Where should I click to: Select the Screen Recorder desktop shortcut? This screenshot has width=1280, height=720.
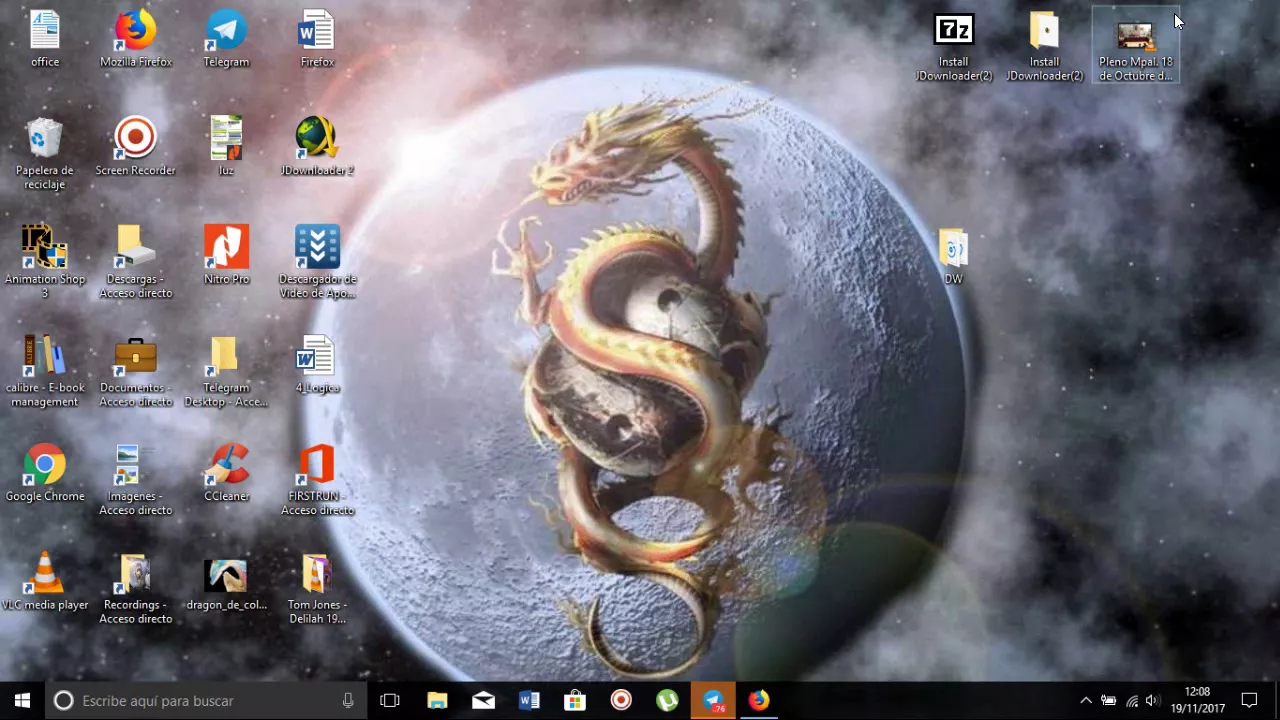(136, 148)
